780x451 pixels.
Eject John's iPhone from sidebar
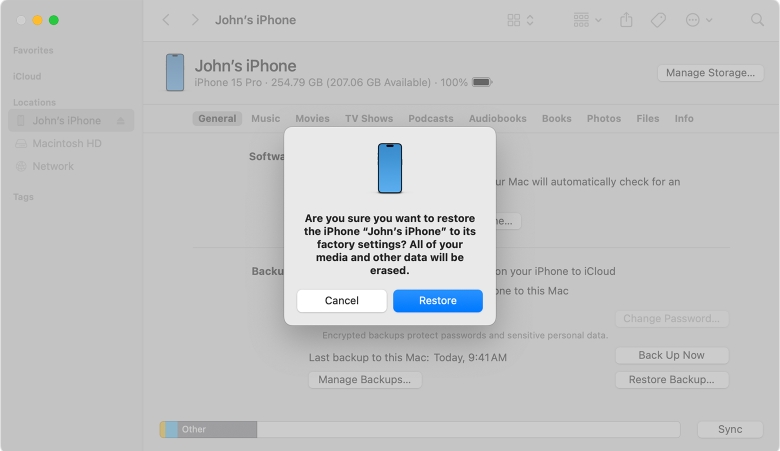tap(120, 121)
